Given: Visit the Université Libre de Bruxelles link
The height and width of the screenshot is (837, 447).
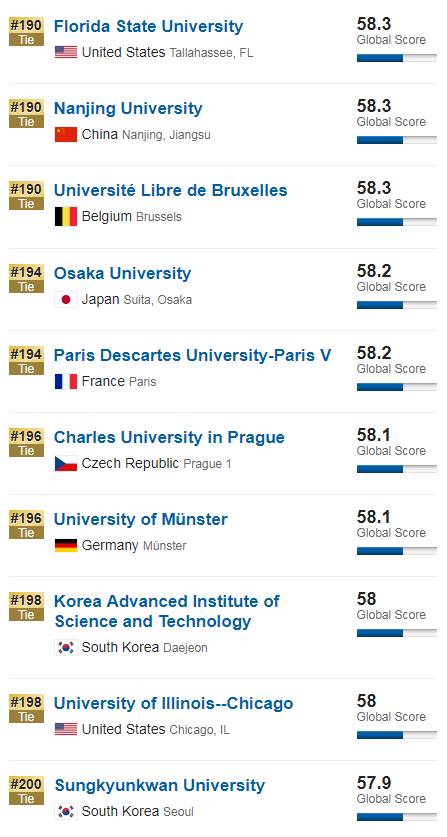Looking at the screenshot, I should tap(171, 191).
